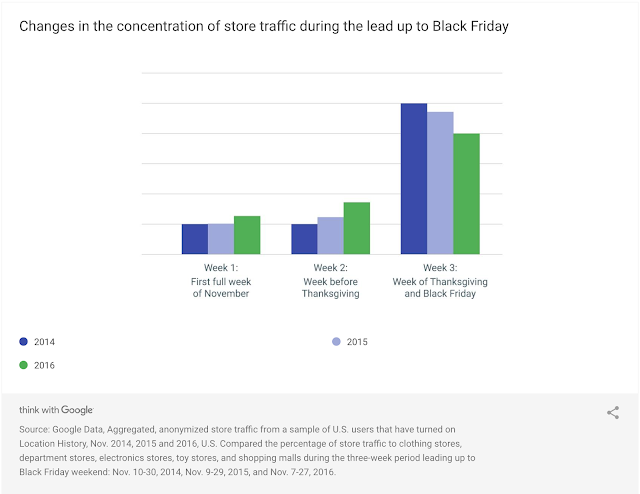Click the Week 1 dark blue 2014 bar
The height and width of the screenshot is (494, 640).
tap(195, 239)
